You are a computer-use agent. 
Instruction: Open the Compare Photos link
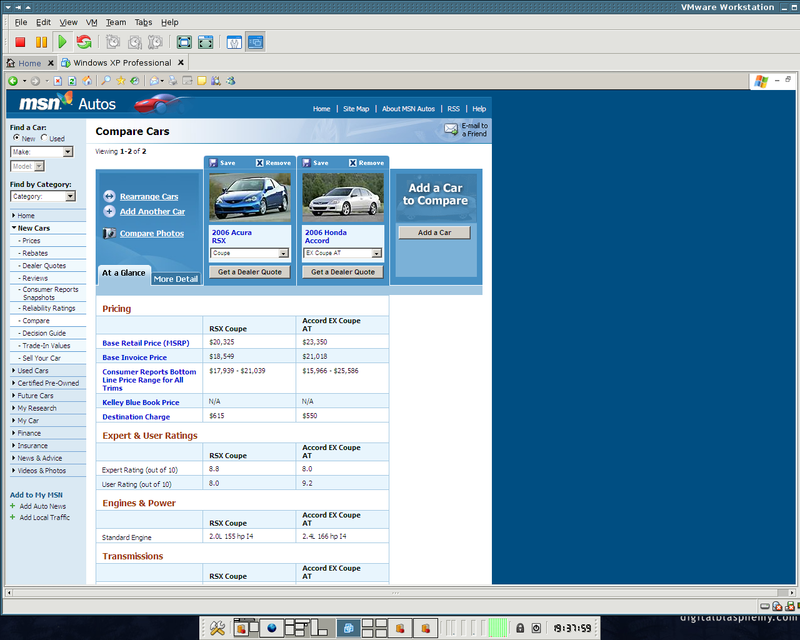pos(152,233)
